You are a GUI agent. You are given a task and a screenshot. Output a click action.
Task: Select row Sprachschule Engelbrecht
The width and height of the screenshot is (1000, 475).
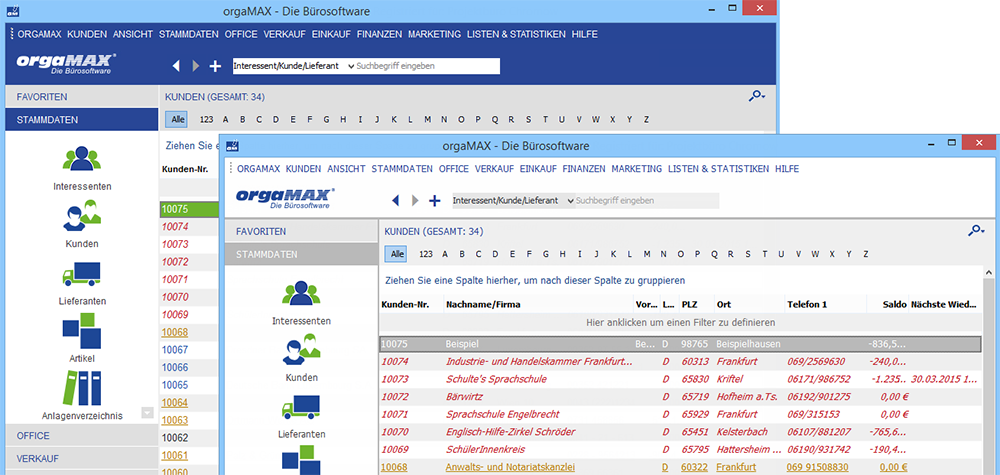point(680,414)
